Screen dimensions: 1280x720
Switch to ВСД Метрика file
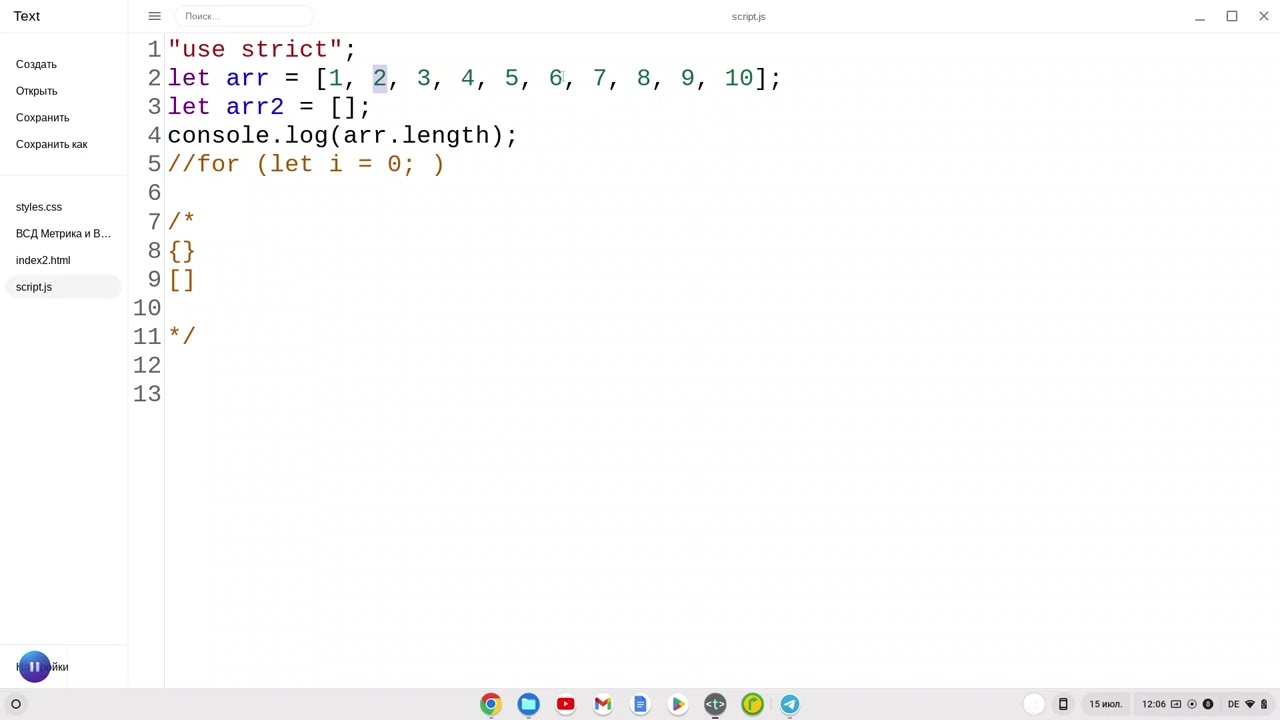pyautogui.click(x=63, y=233)
